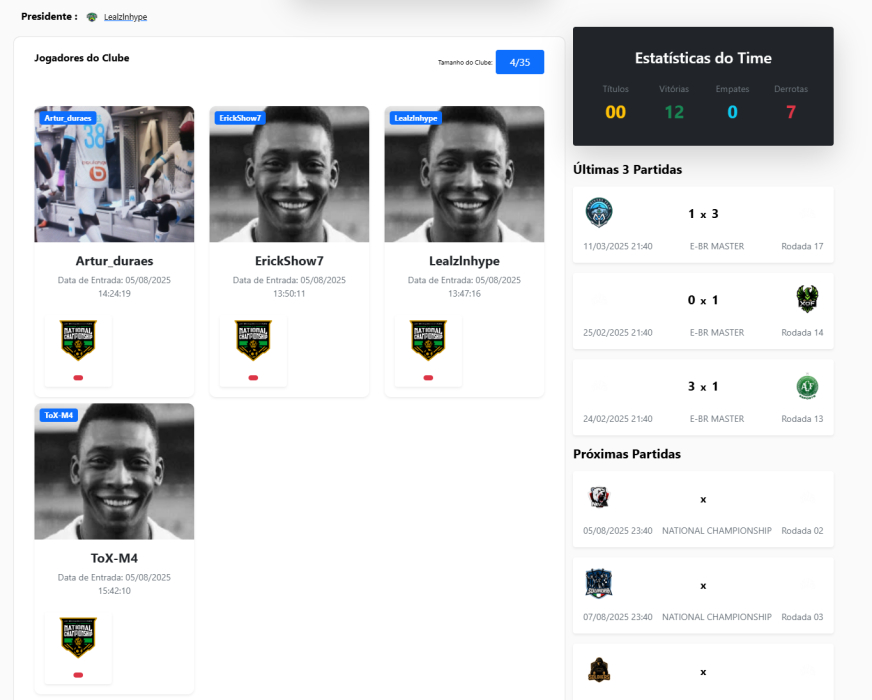The image size is (872, 700).
Task: Click the National Championship badge under ErickShow7
Action: click(253, 341)
